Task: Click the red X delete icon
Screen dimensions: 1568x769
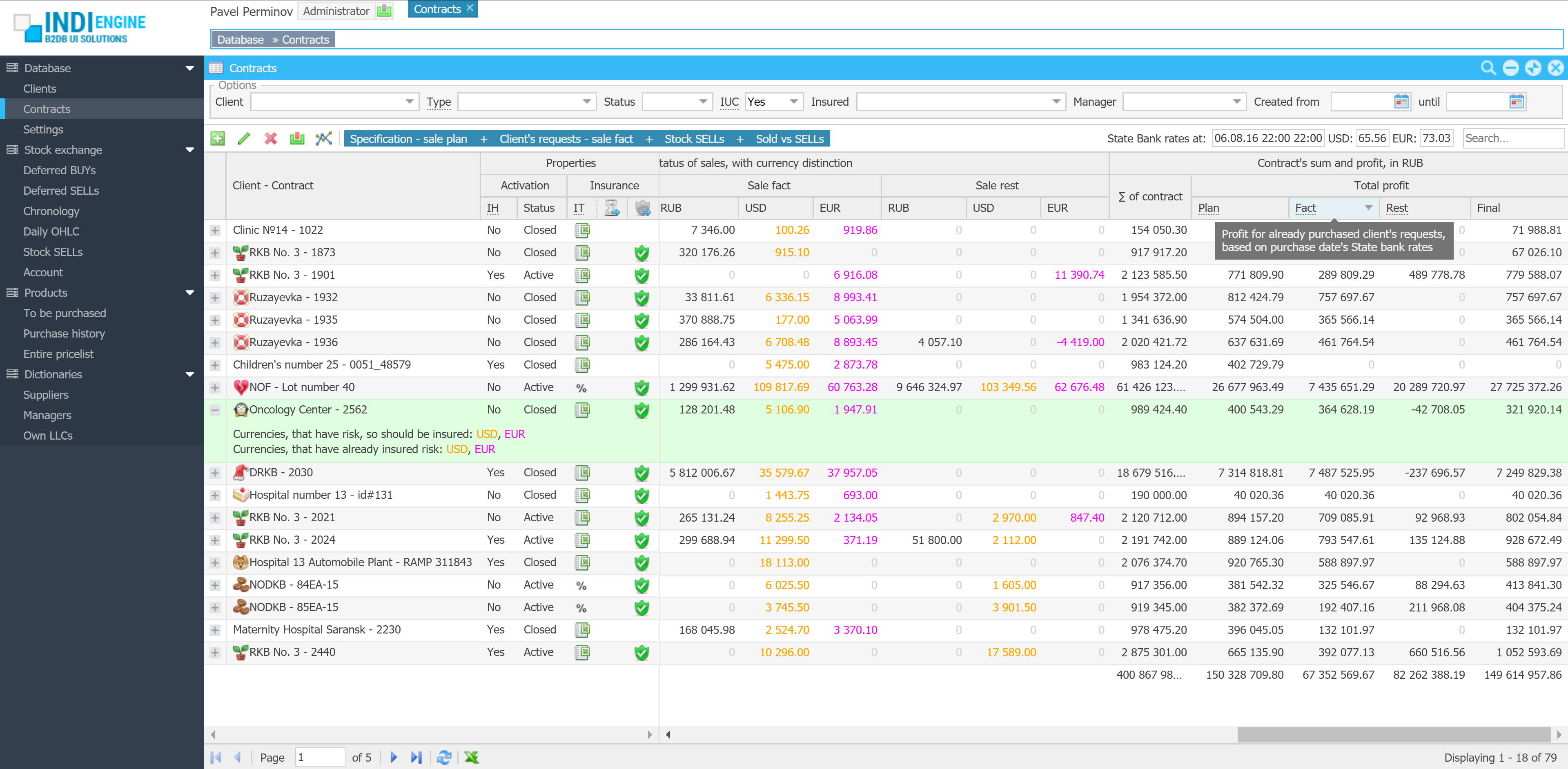Action: click(x=270, y=139)
